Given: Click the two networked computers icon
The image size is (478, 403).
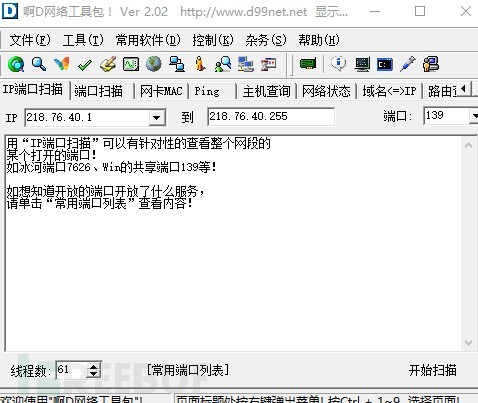Looking at the screenshot, I should point(177,64).
